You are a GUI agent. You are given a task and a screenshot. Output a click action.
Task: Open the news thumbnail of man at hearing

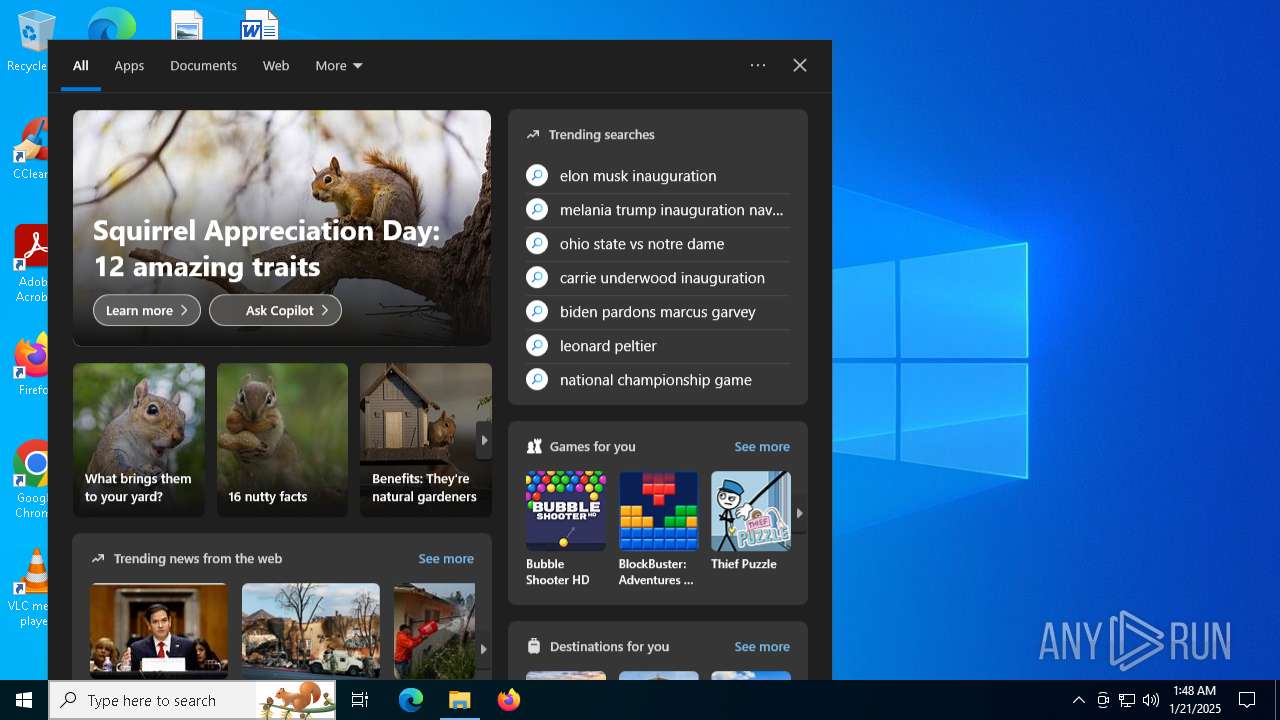(159, 630)
